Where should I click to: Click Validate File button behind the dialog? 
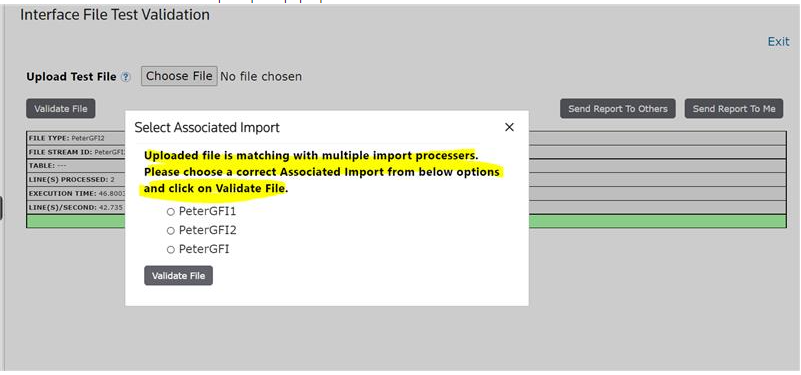61,109
